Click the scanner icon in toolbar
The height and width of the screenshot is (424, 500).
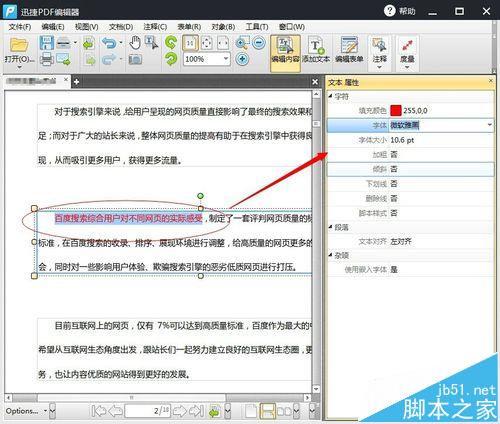pyautogui.click(x=64, y=43)
